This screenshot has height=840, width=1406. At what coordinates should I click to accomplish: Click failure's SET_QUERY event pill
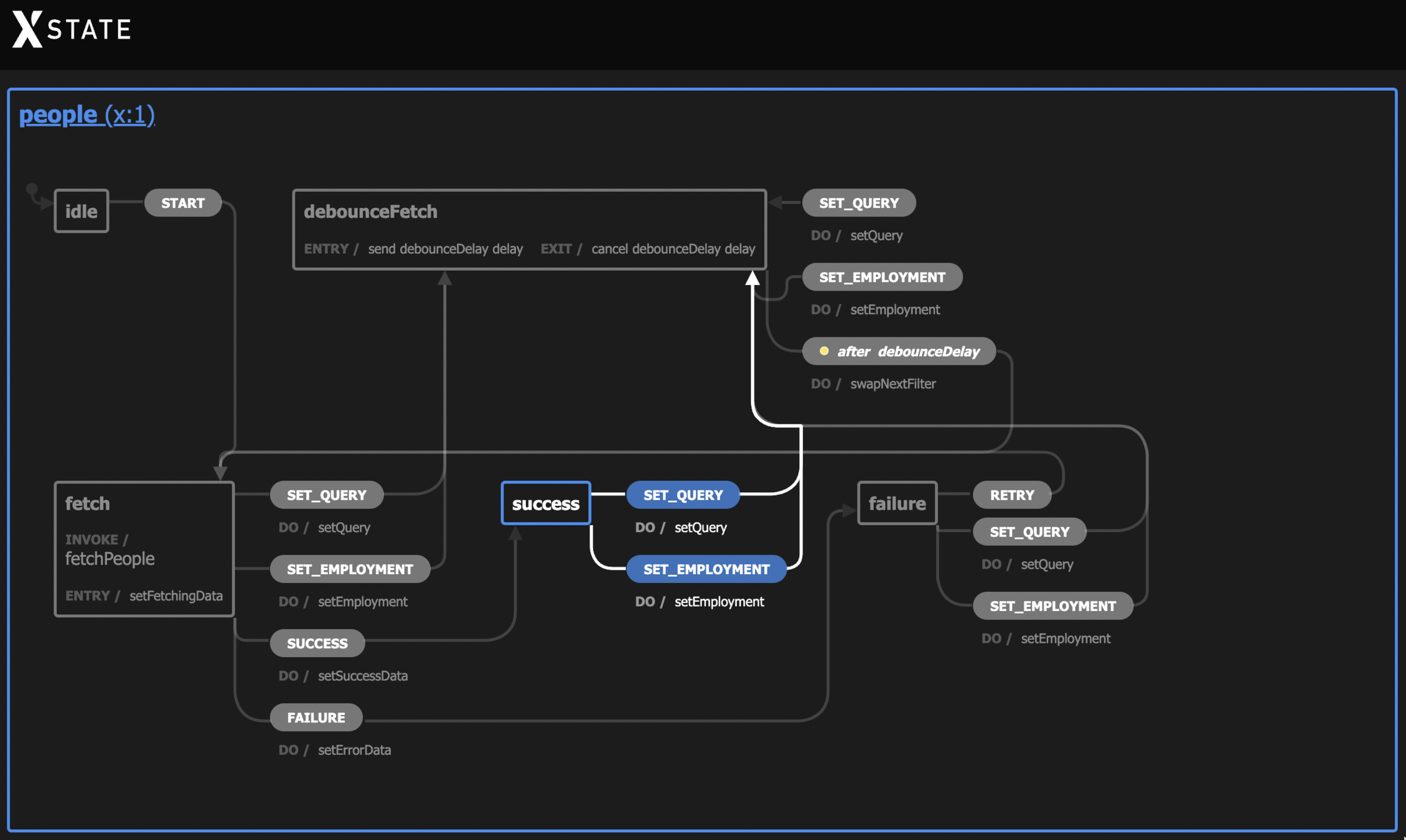pos(1029,531)
